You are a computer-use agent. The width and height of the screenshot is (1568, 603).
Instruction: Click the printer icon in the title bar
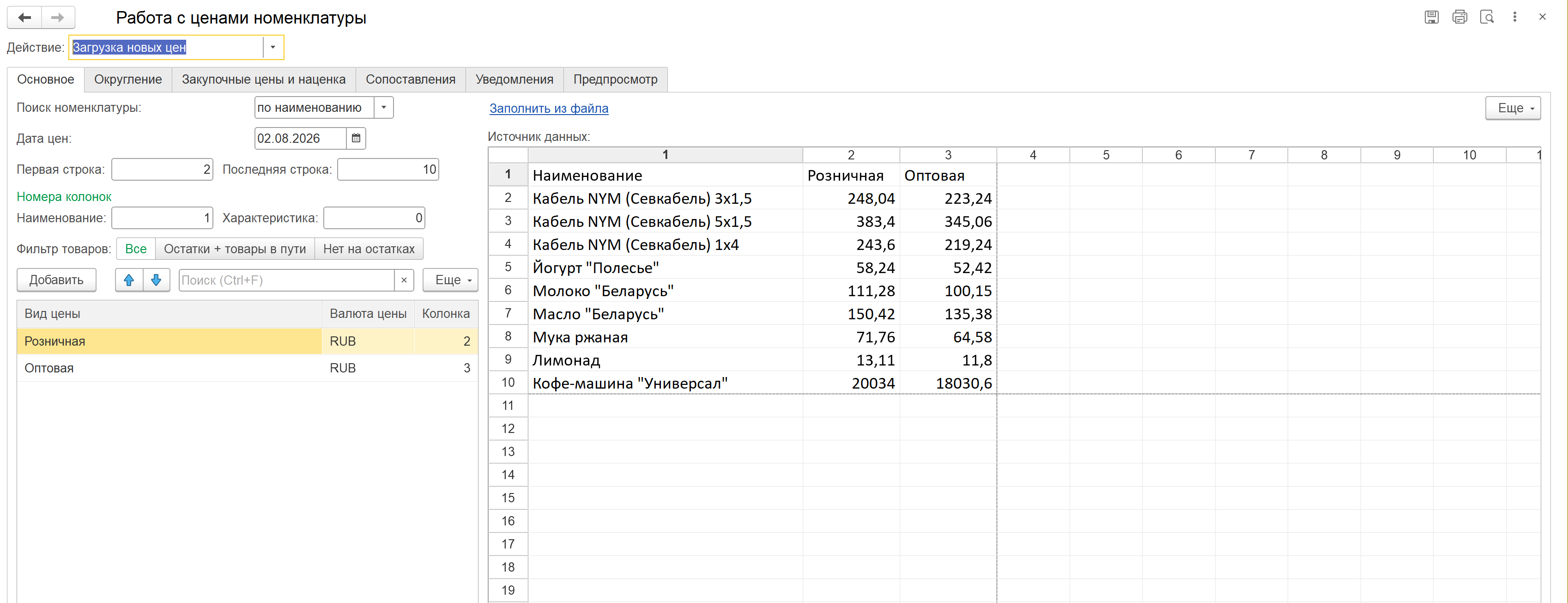point(1459,17)
